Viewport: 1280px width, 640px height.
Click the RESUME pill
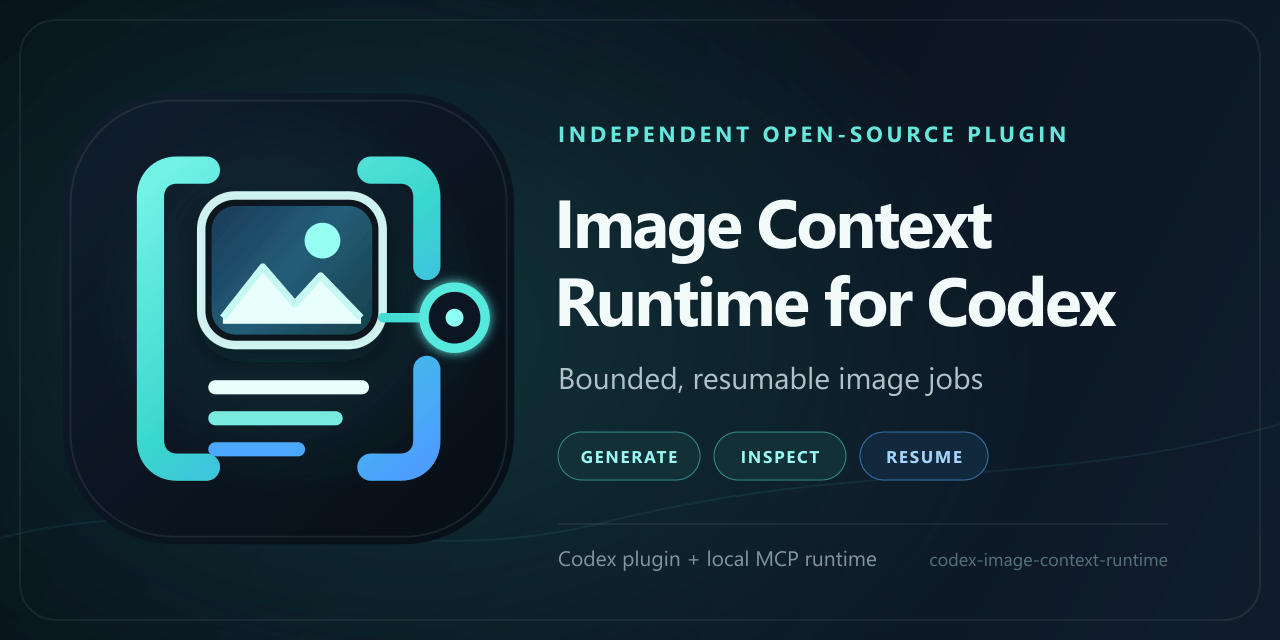pyautogui.click(x=924, y=457)
